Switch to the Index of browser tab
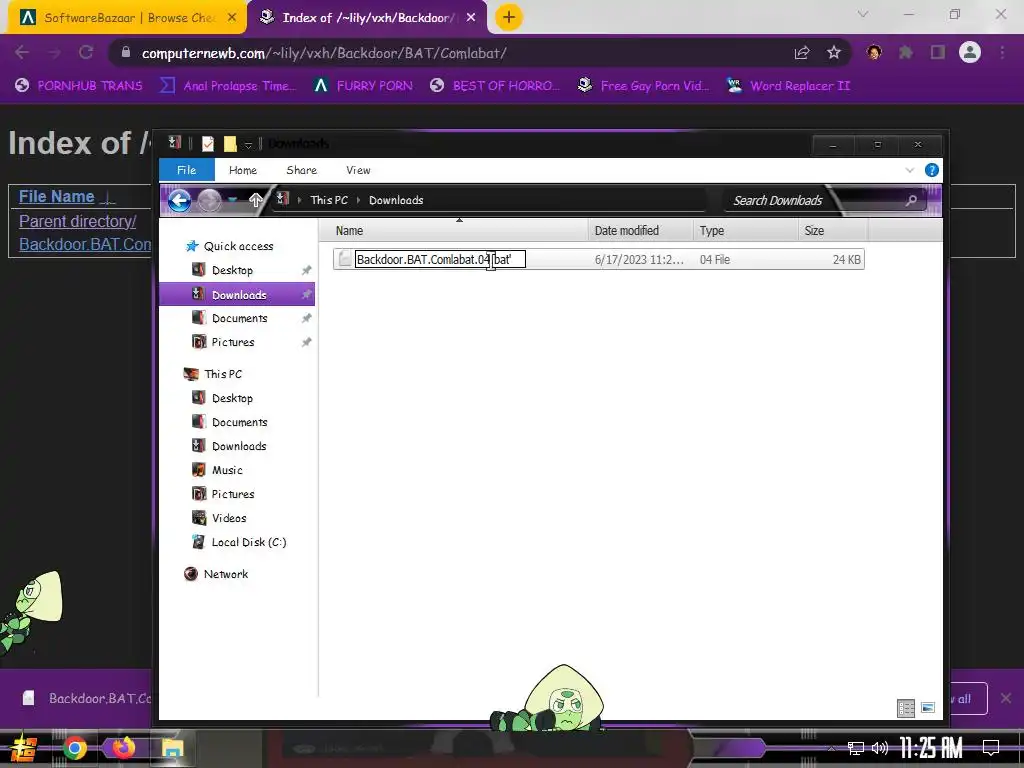 click(367, 18)
